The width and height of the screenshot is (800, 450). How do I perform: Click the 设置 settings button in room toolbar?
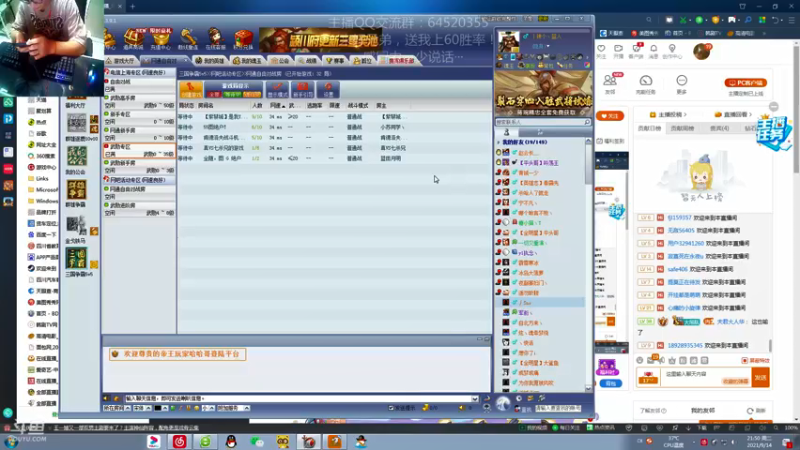coord(328,90)
